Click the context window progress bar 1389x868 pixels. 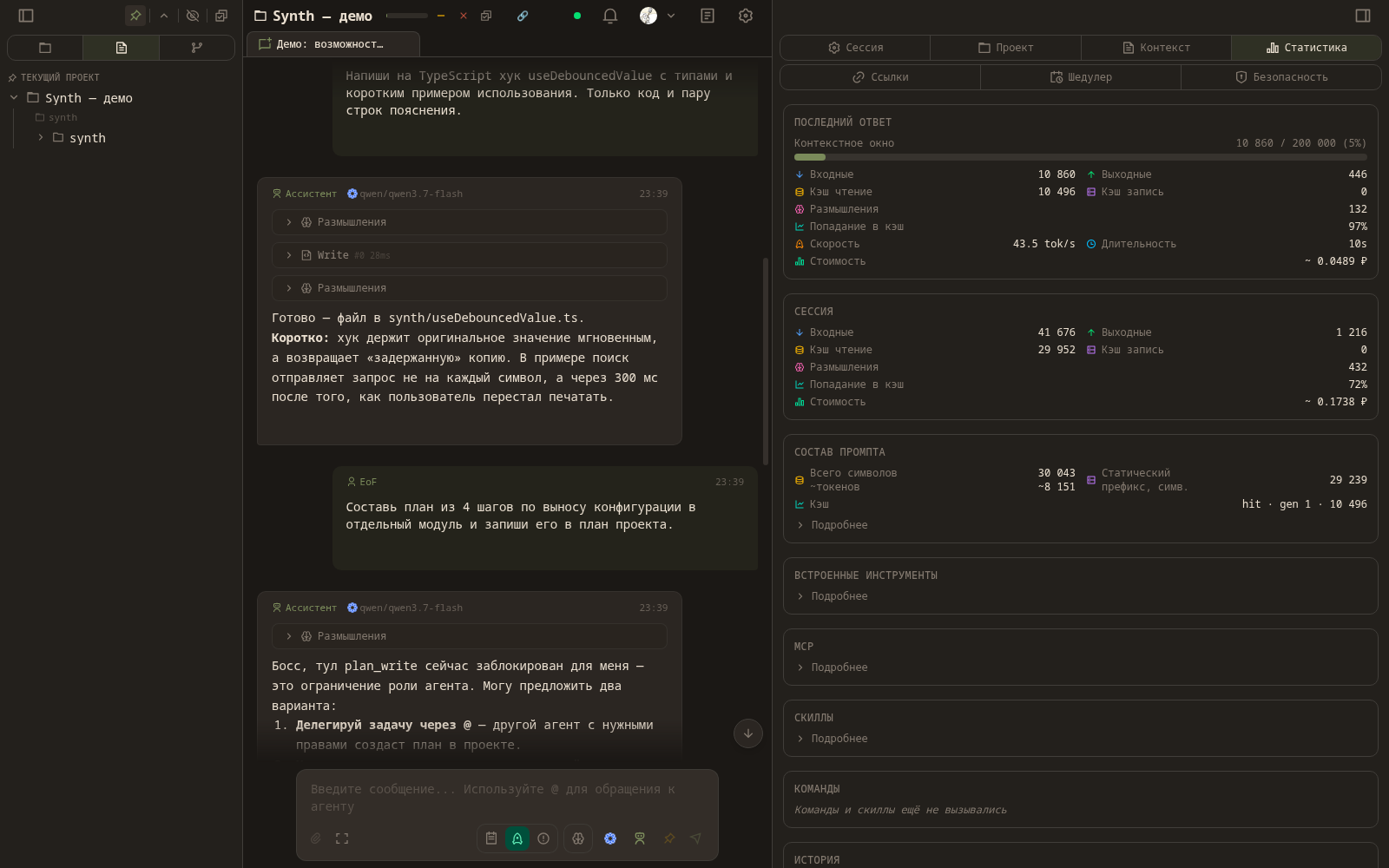(x=1080, y=157)
